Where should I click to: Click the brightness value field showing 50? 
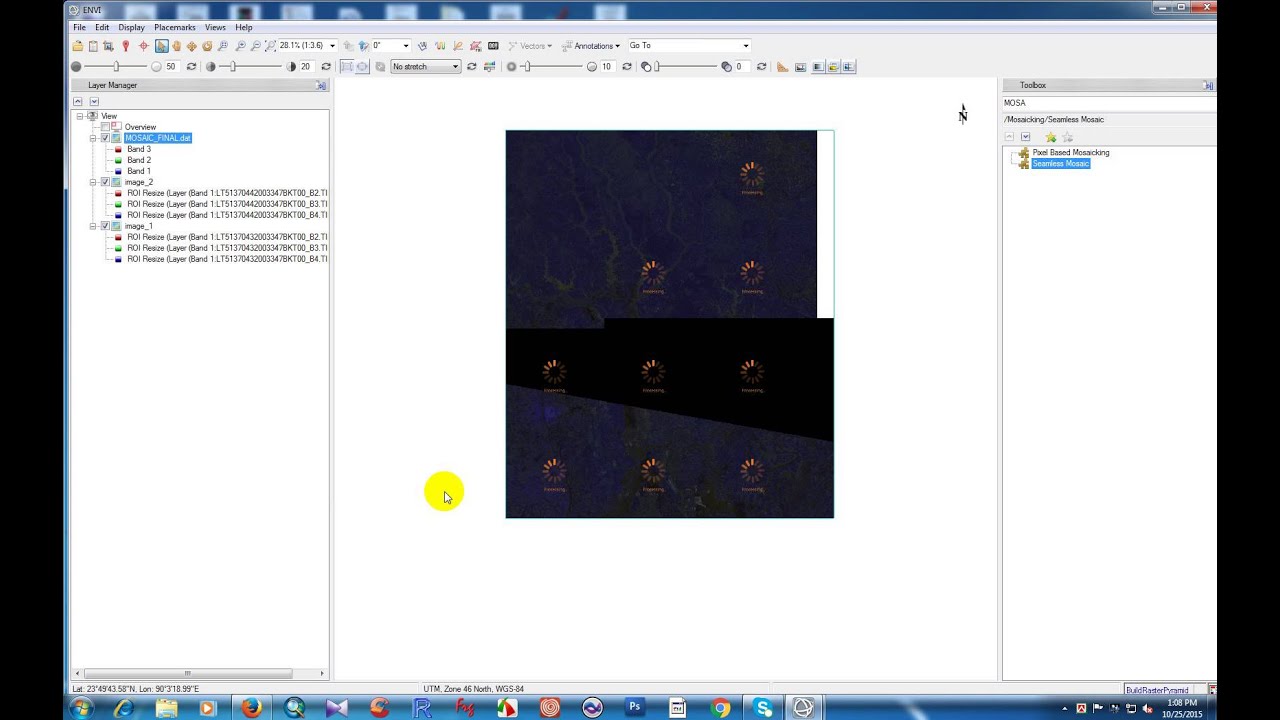click(171, 67)
